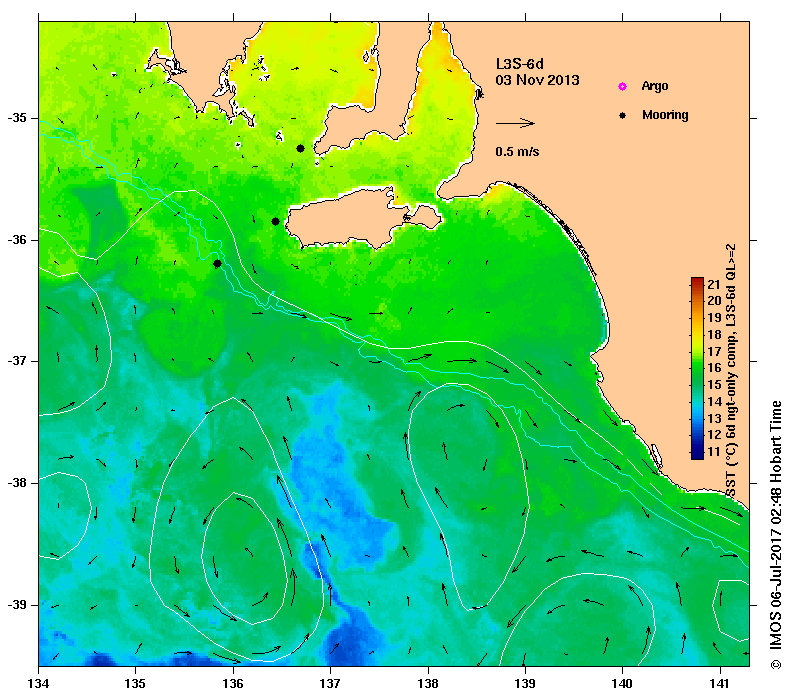
Task: Click the magenta Argo legend marker
Action: pyautogui.click(x=623, y=87)
